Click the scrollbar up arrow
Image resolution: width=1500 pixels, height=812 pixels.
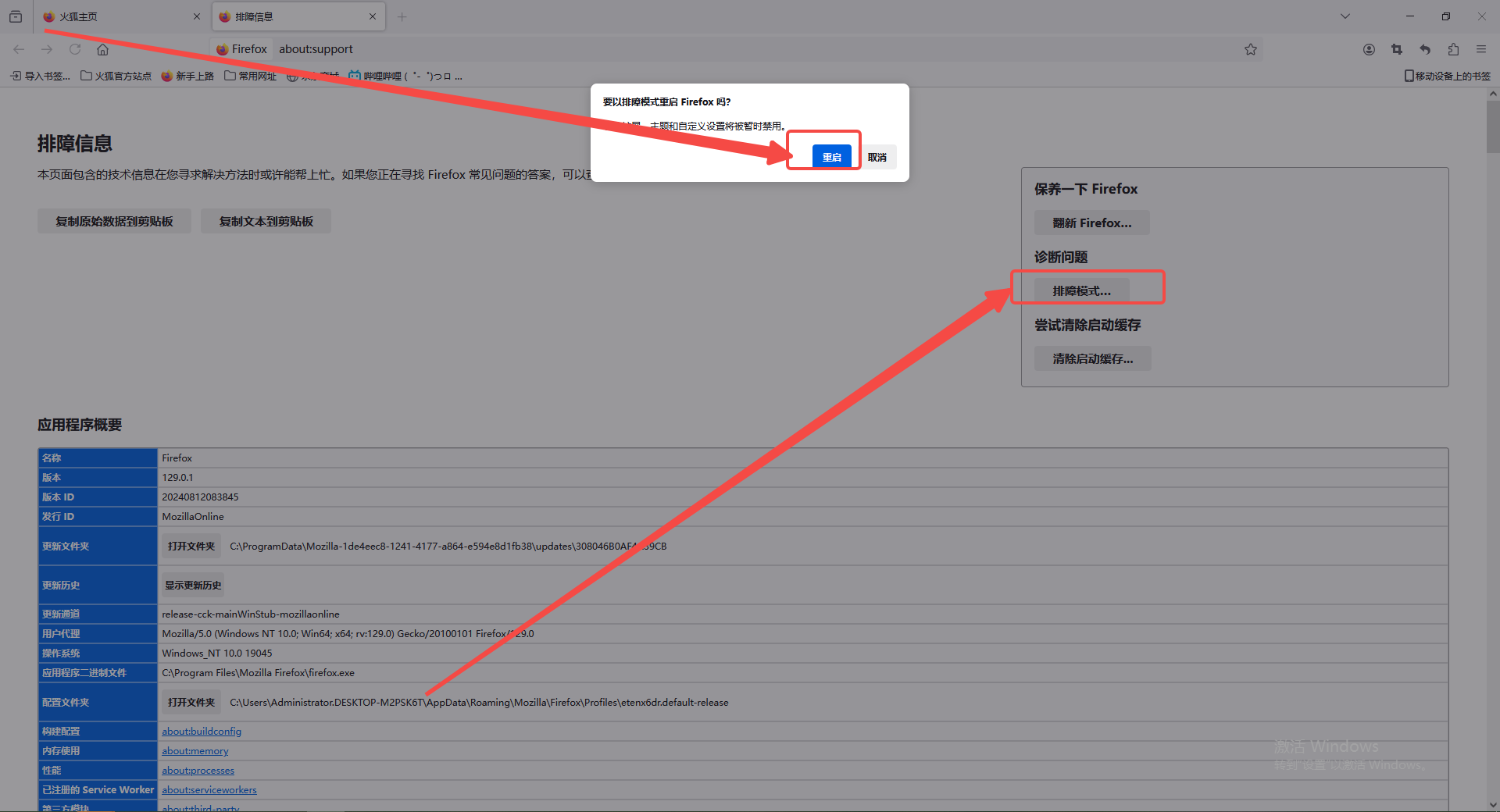coord(1493,94)
